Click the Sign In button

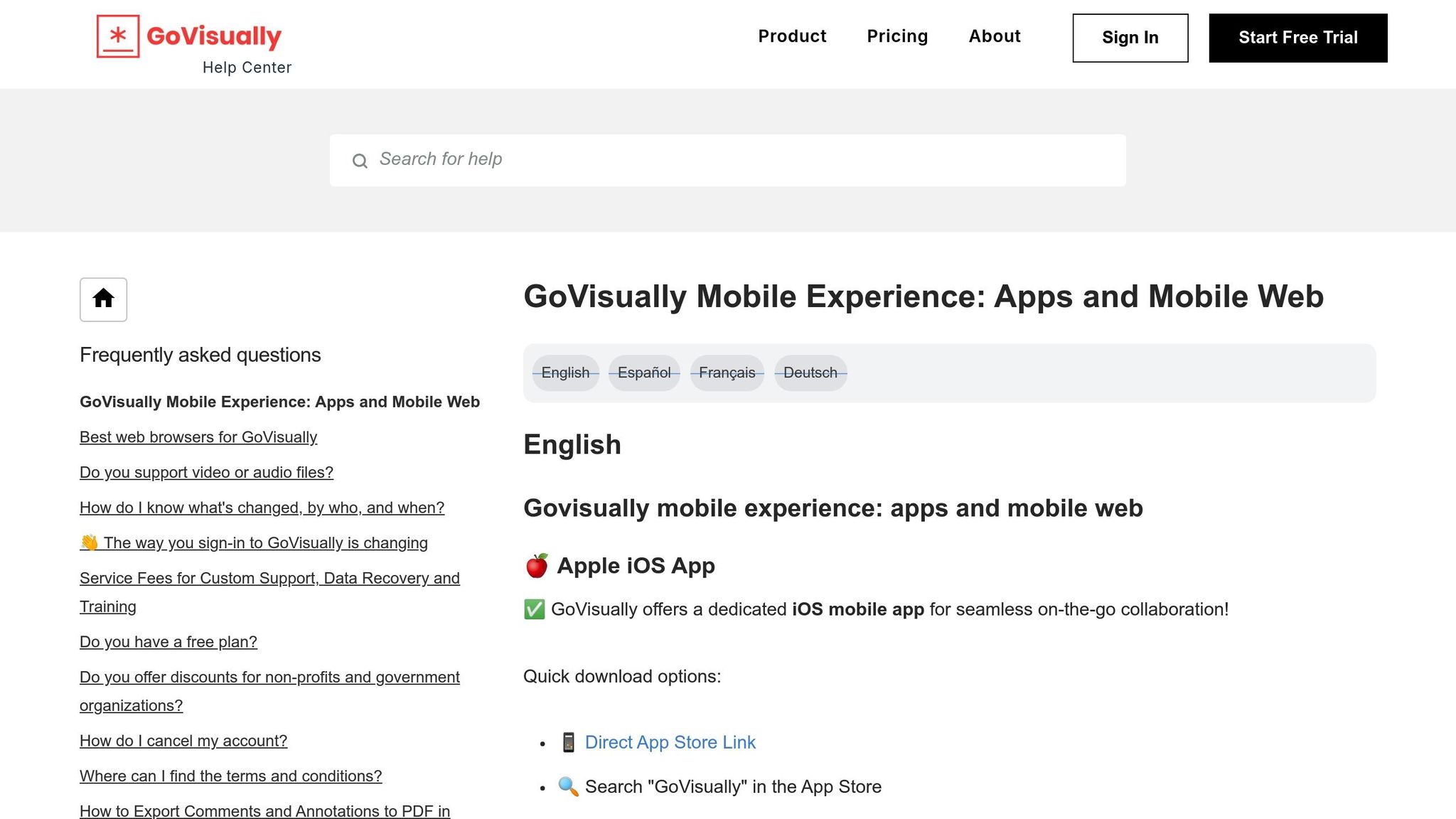pyautogui.click(x=1130, y=38)
